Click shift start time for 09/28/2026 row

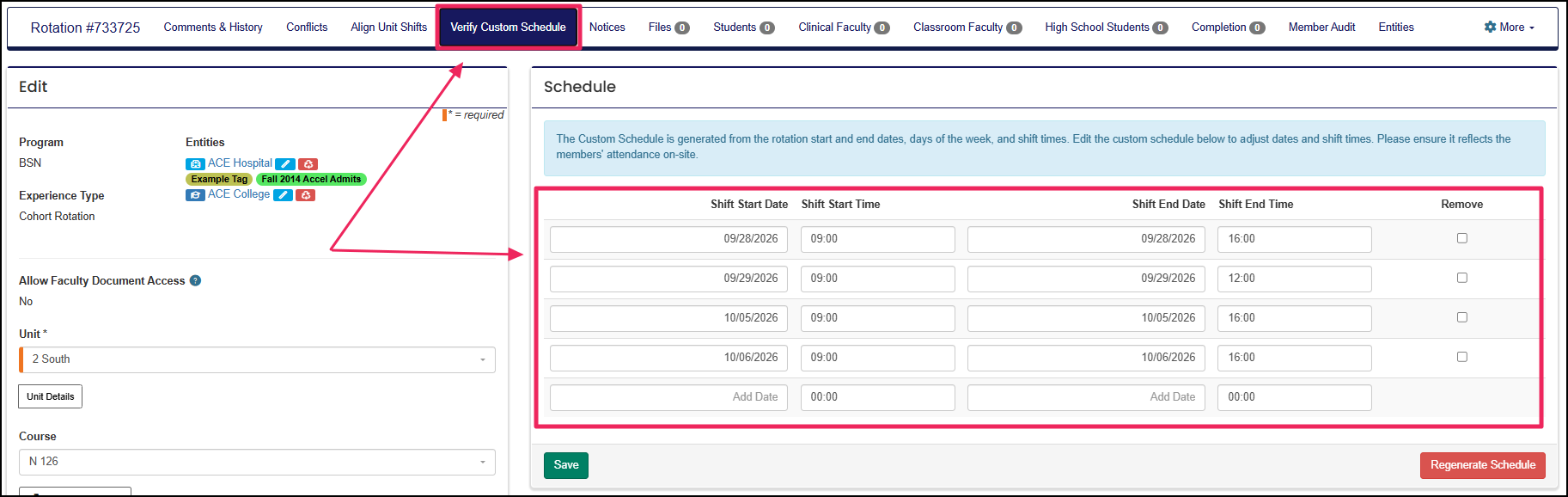(877, 239)
